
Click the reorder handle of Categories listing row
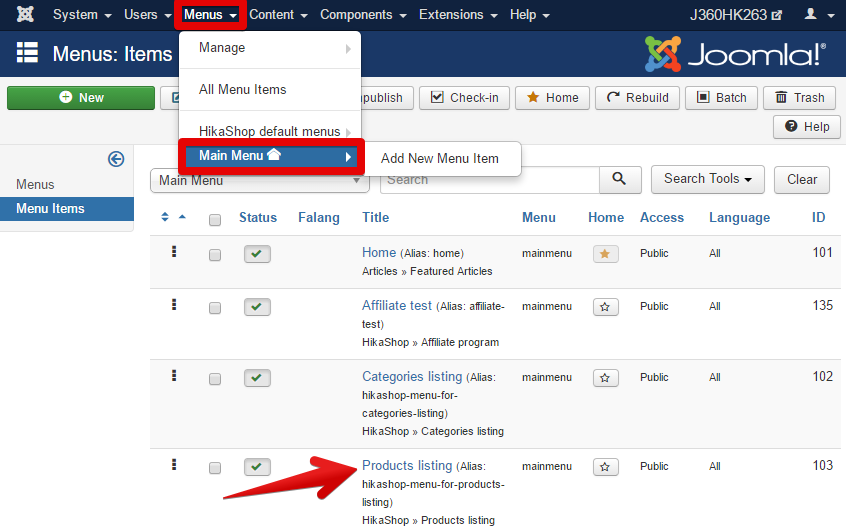click(174, 376)
